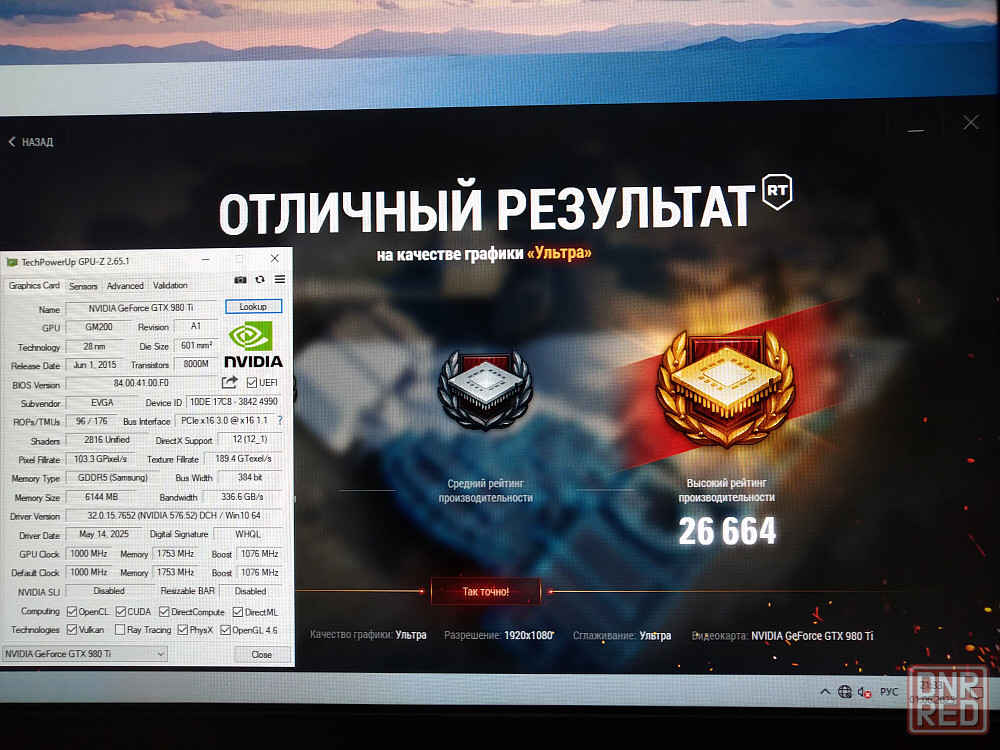Screen dimensions: 1000x750
Task: Click the Name field with GTX 980 Ti
Action: pyautogui.click(x=141, y=308)
